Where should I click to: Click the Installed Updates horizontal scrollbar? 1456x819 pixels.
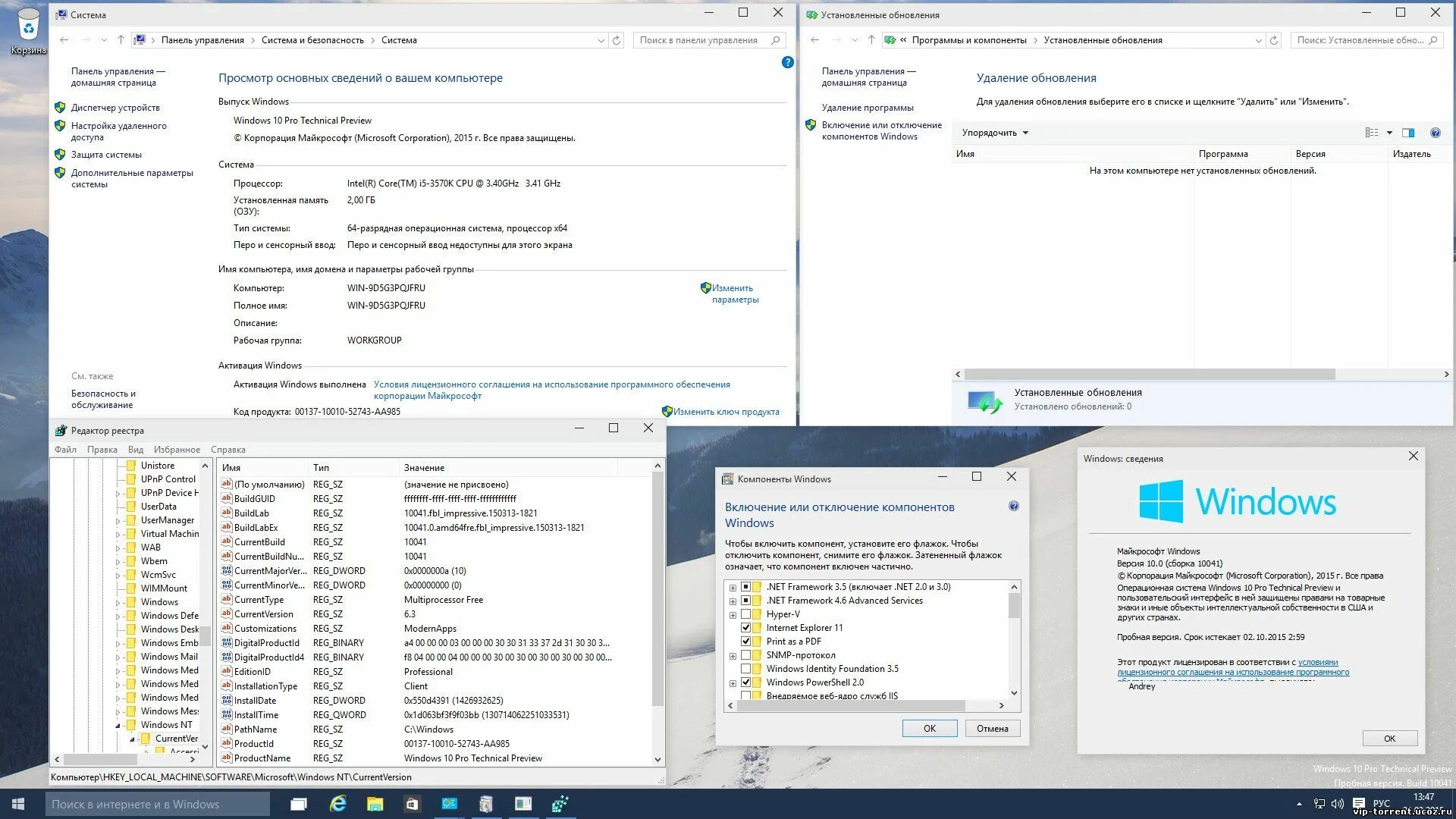pyautogui.click(x=1150, y=375)
